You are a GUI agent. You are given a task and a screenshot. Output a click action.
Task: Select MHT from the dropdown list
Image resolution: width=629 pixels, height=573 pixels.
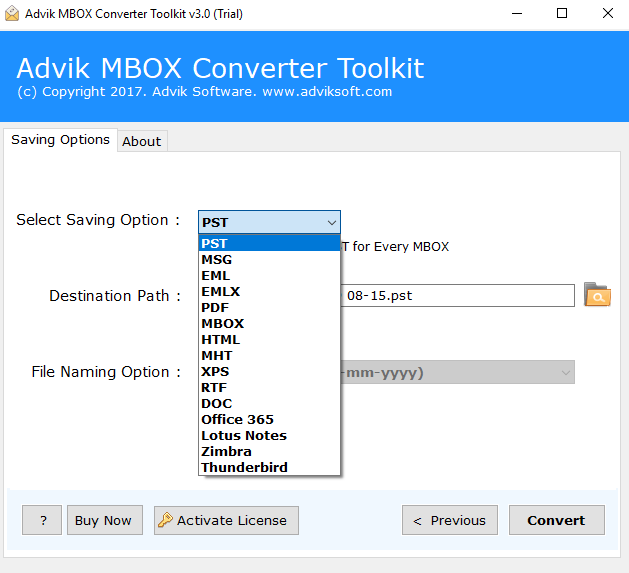269,356
